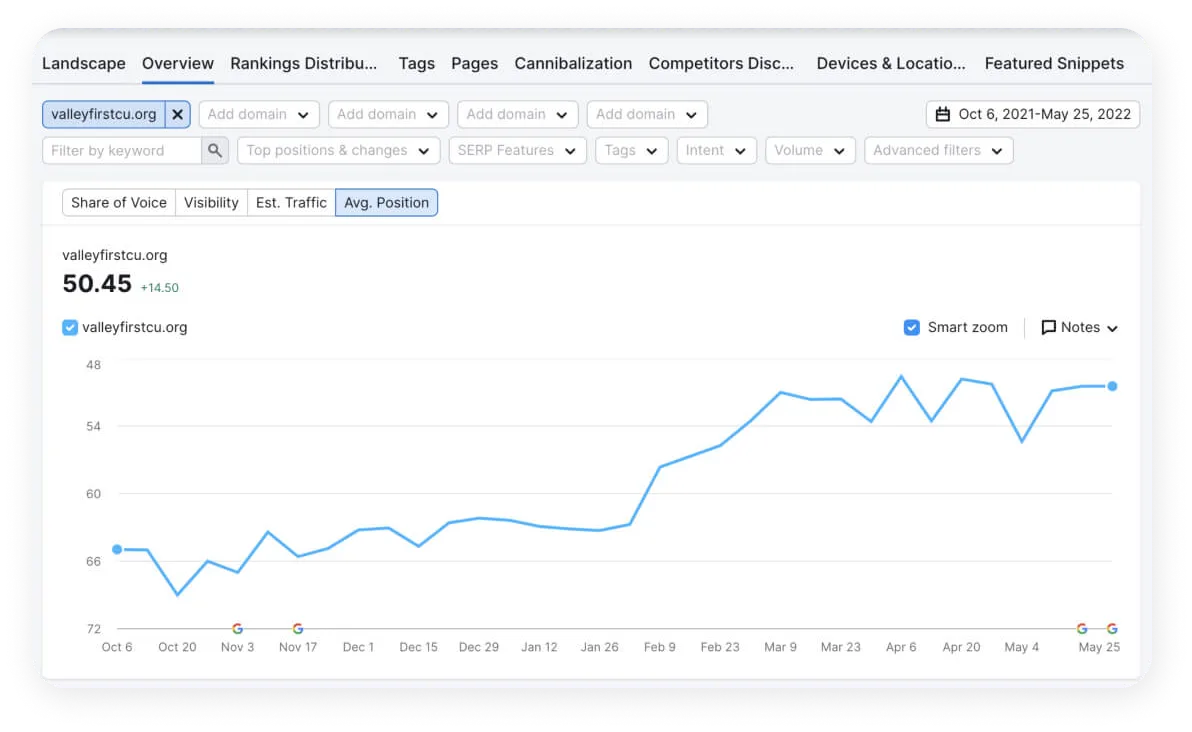
Task: Click Google update marker near Nov 3
Action: [237, 629]
